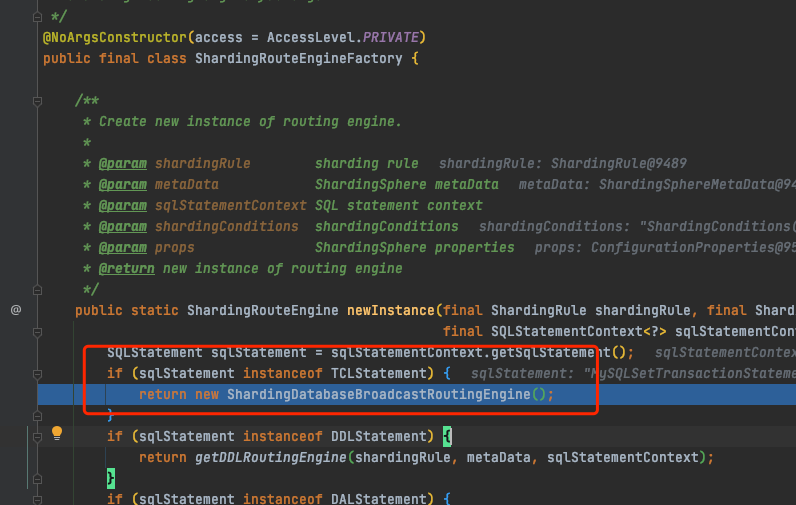The width and height of the screenshot is (796, 505).
Task: Click highlighted closing brace of DDLStatement block
Action: coord(111,479)
